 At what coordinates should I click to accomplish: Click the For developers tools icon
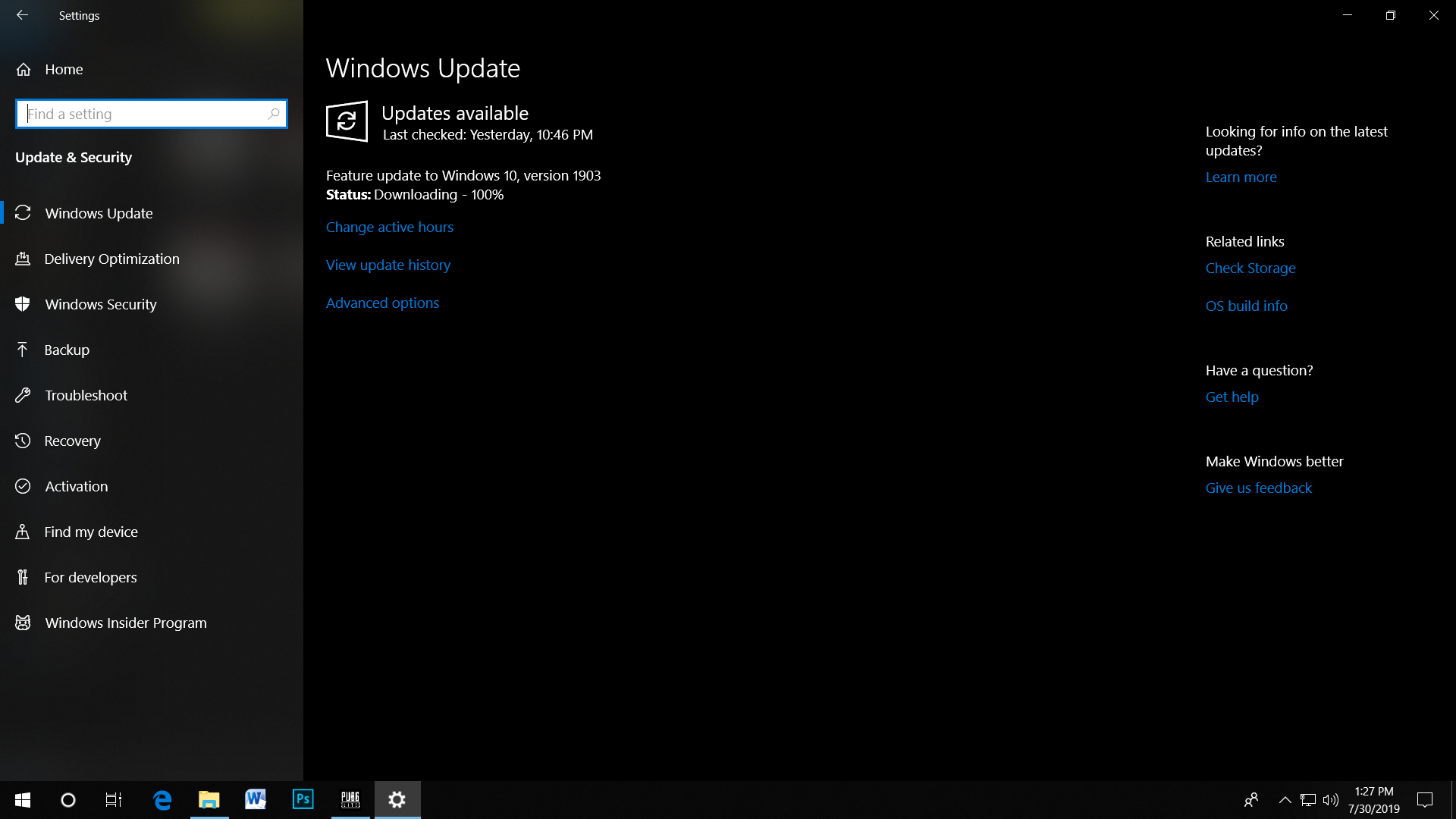point(23,577)
